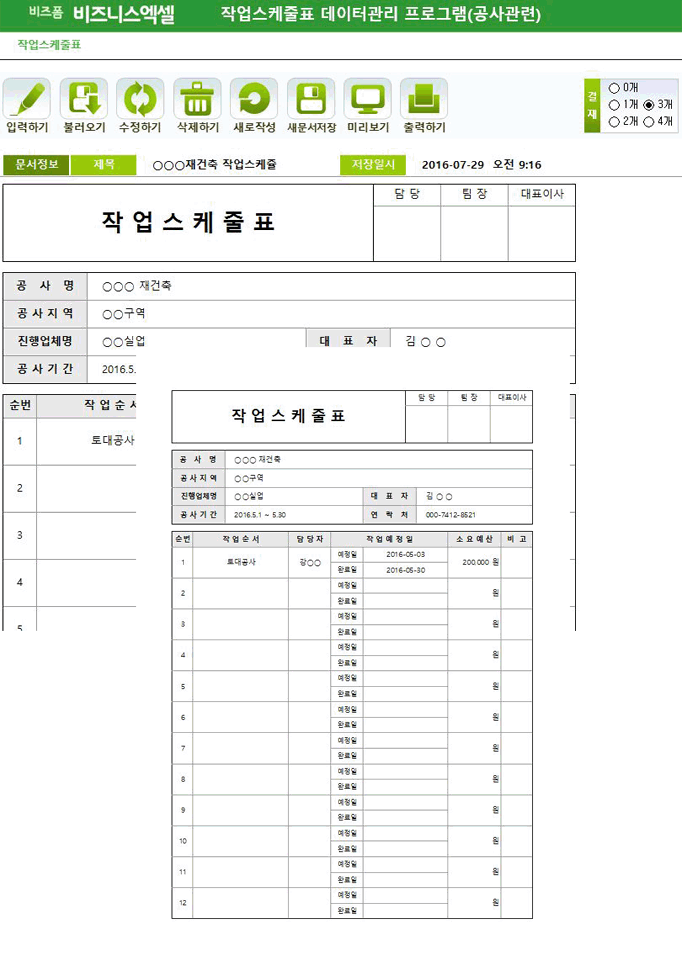Click the title field ○○○재건축 작업스케줄
This screenshot has height=962, width=682.
click(215, 164)
